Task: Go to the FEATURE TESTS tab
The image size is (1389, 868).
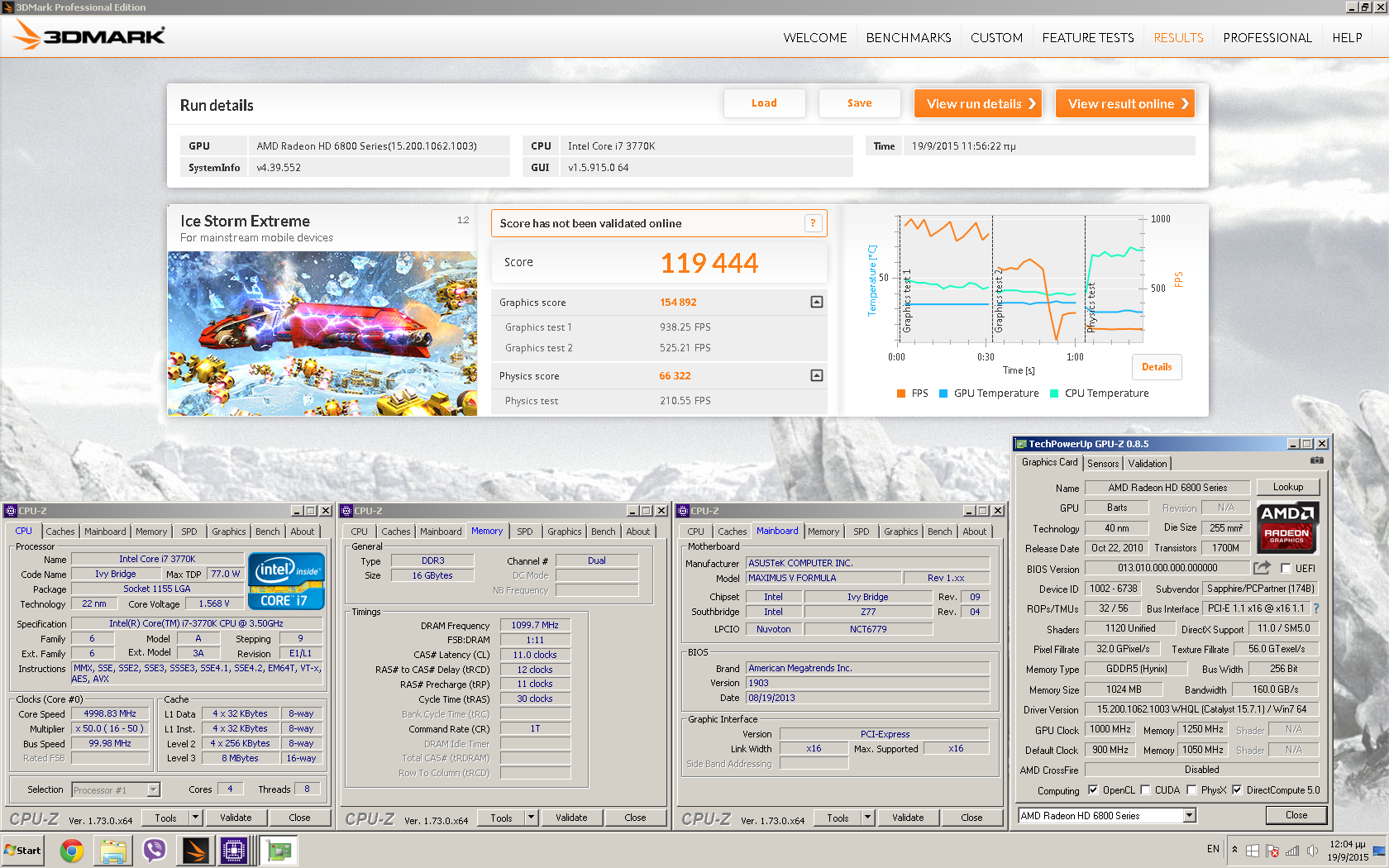Action: click(1088, 38)
